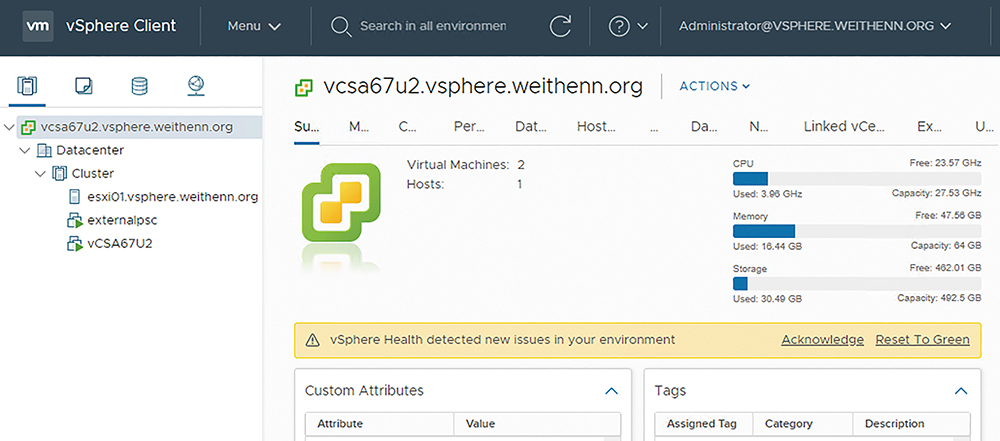1000x441 pixels.
Task: Open the N... networks tab
Action: 759,126
